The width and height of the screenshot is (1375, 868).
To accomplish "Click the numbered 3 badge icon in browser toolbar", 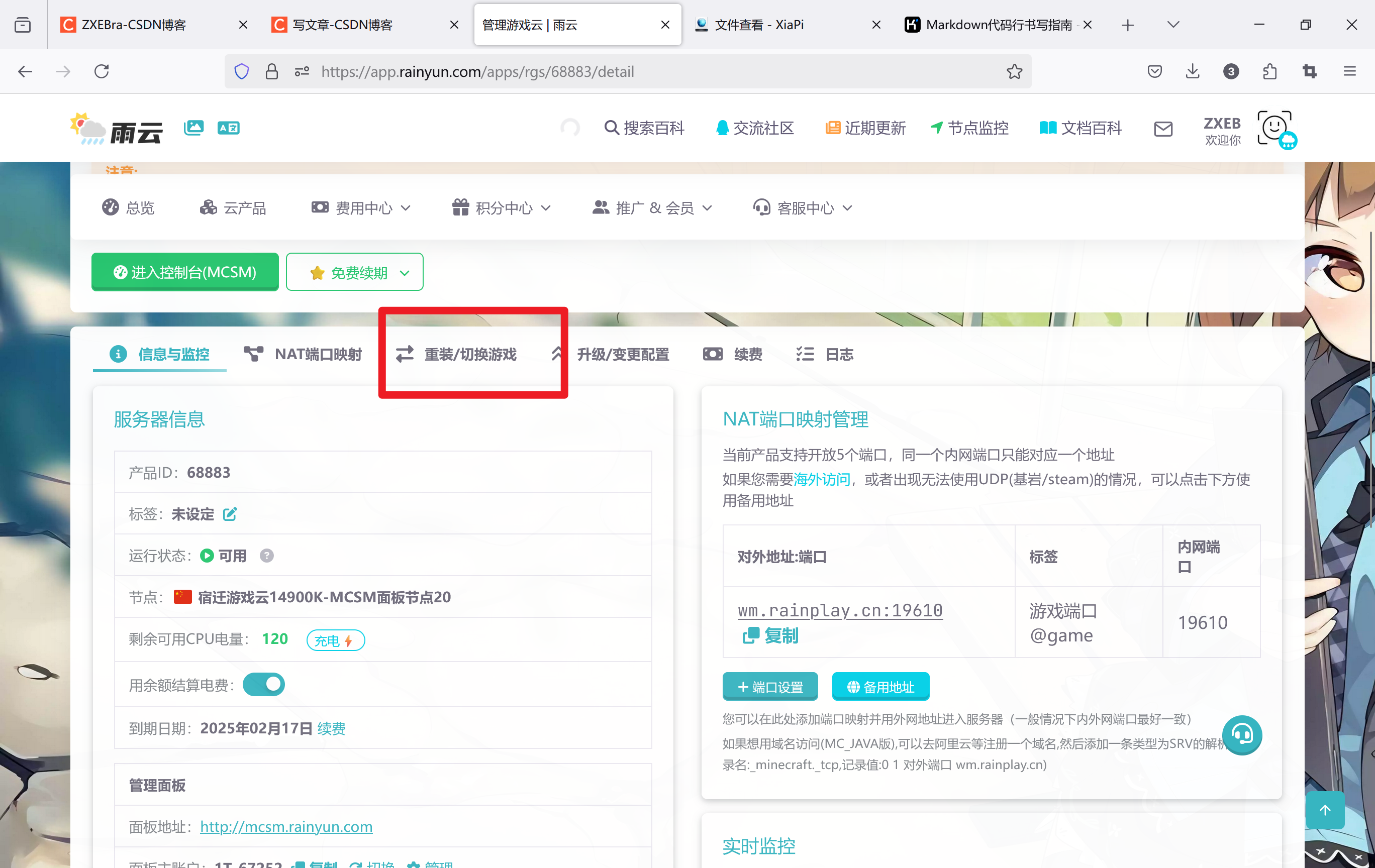I will point(1231,71).
